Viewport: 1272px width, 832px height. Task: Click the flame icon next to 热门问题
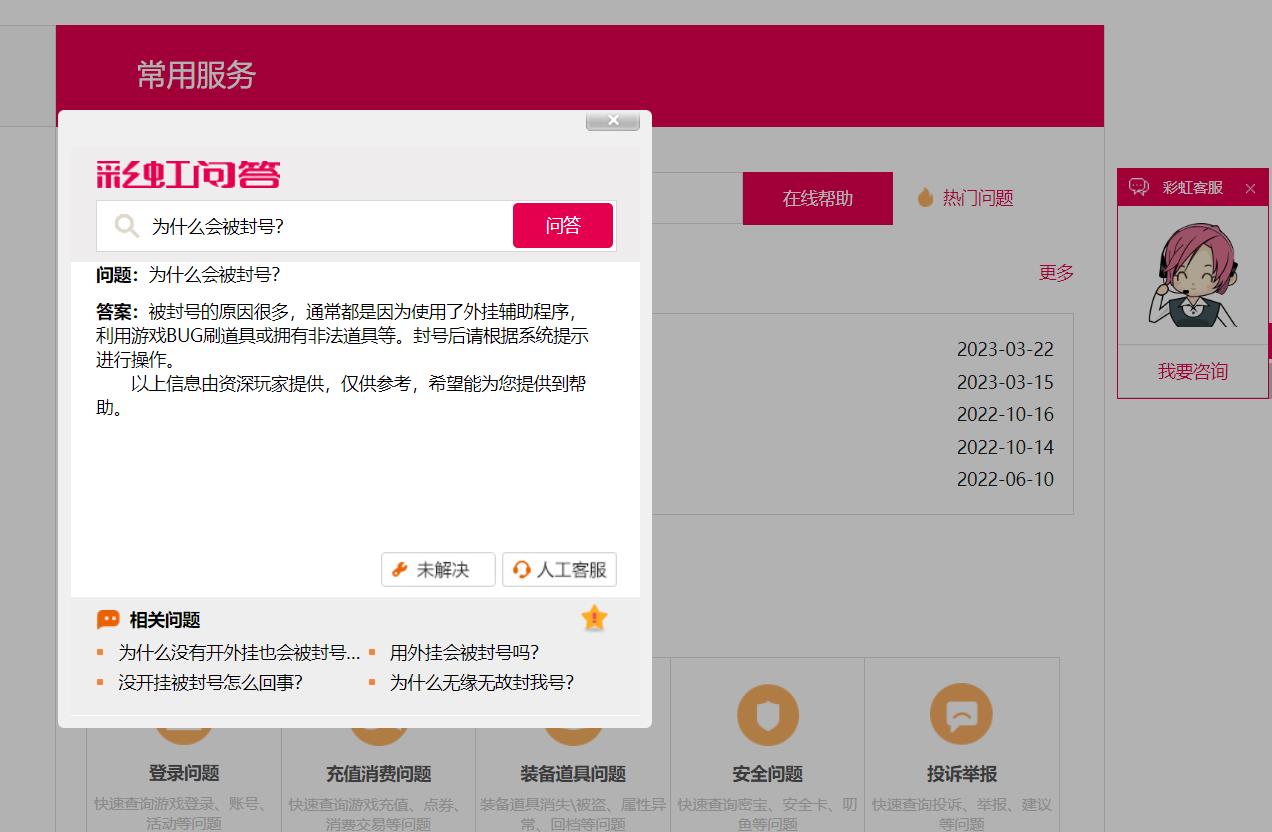(925, 198)
